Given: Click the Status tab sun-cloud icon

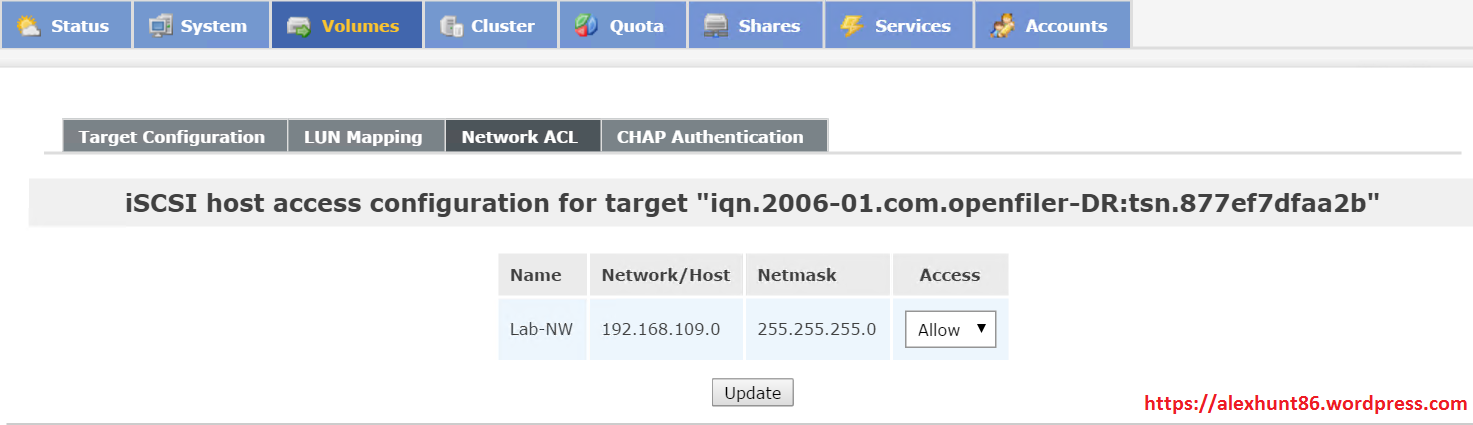Looking at the screenshot, I should click(x=28, y=26).
